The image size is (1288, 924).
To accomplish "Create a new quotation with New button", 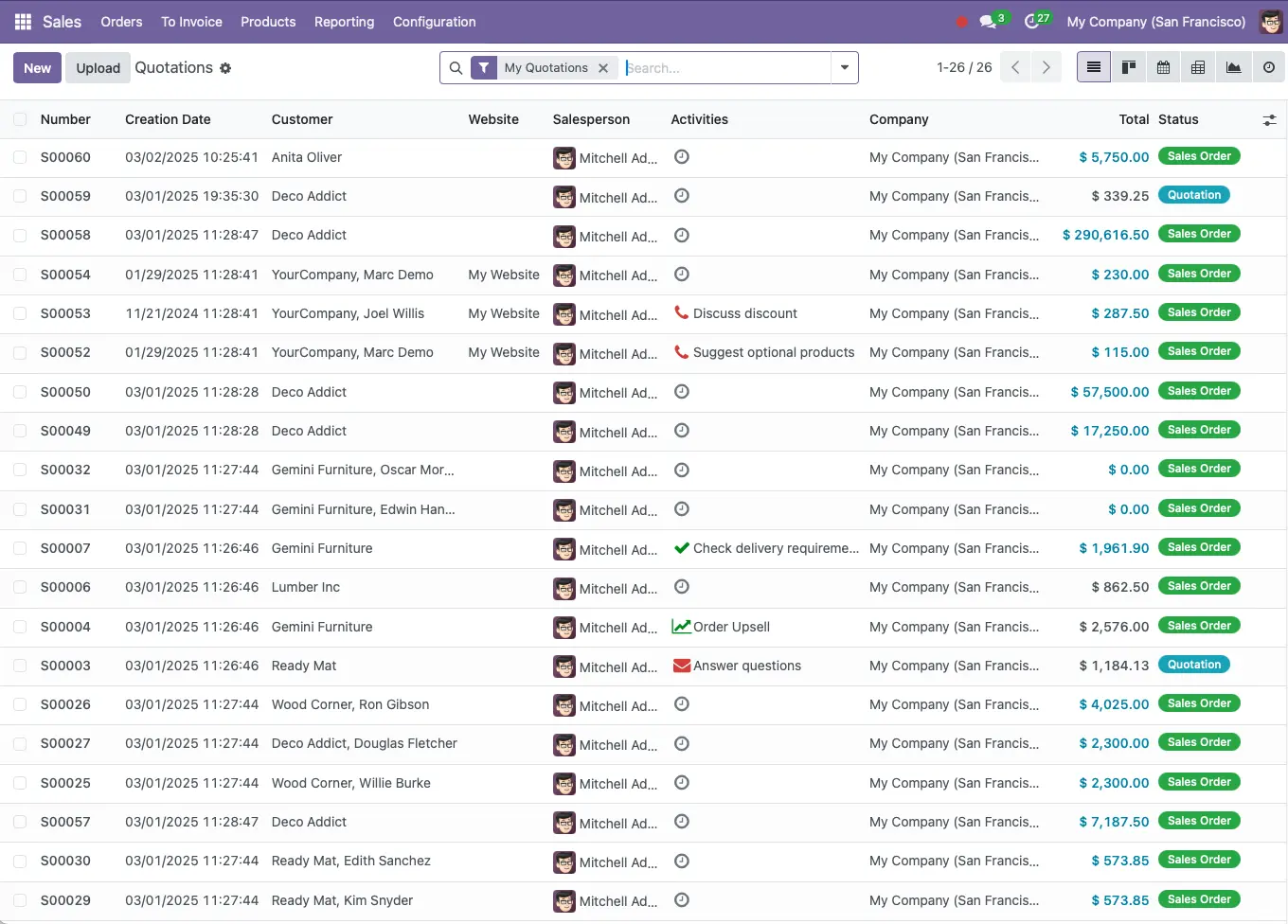I will (36, 67).
